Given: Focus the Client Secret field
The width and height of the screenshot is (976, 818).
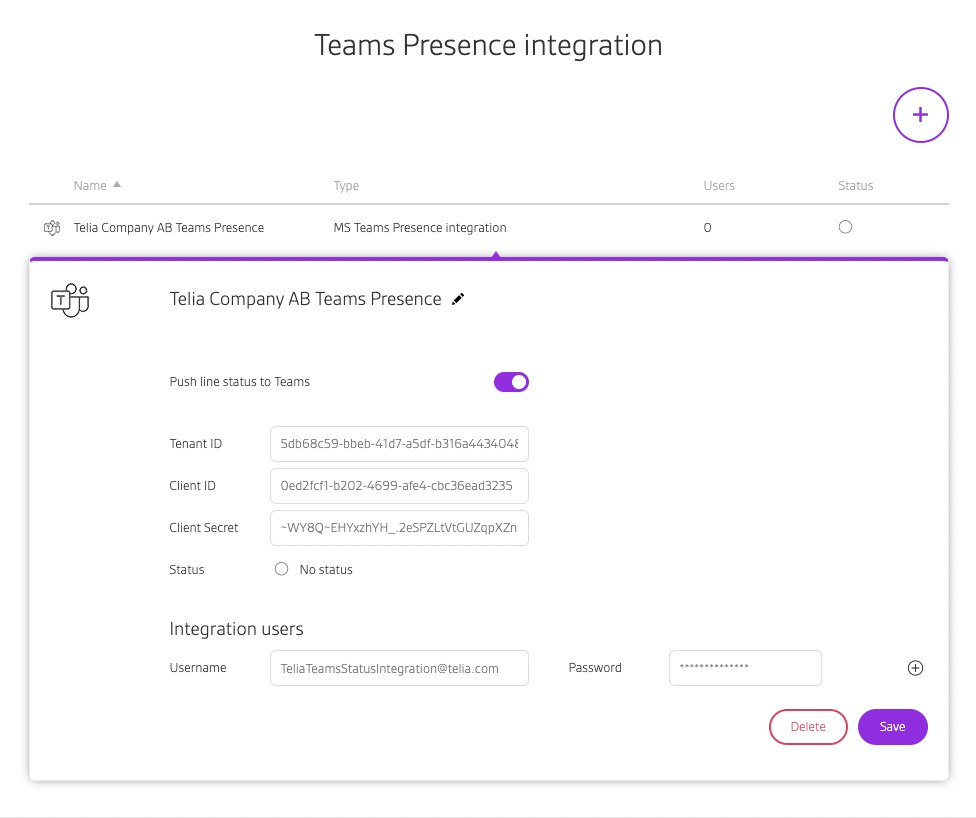Looking at the screenshot, I should (399, 528).
